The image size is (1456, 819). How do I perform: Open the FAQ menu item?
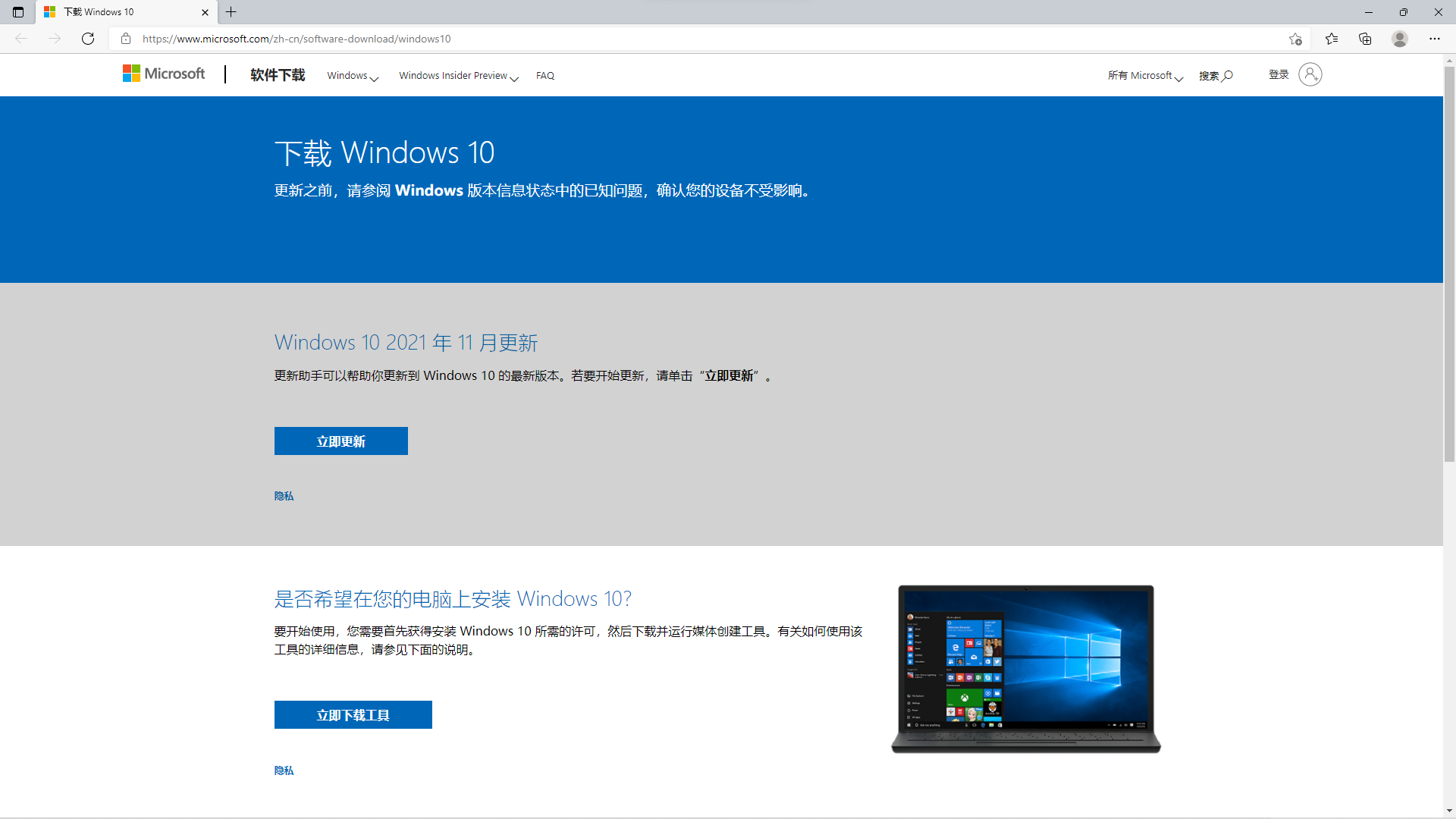click(544, 76)
